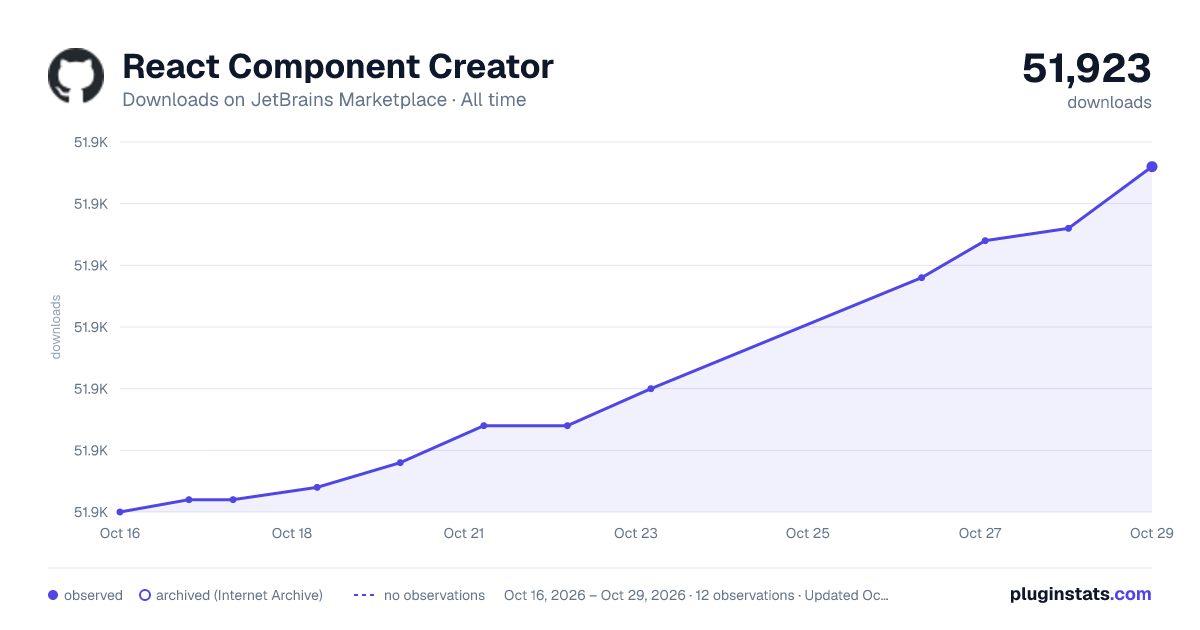Click the Oct 27 axis label

[980, 533]
